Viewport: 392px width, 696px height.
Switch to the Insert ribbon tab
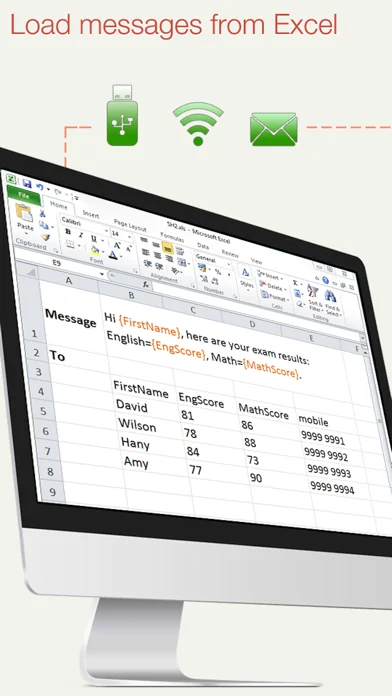(x=91, y=214)
